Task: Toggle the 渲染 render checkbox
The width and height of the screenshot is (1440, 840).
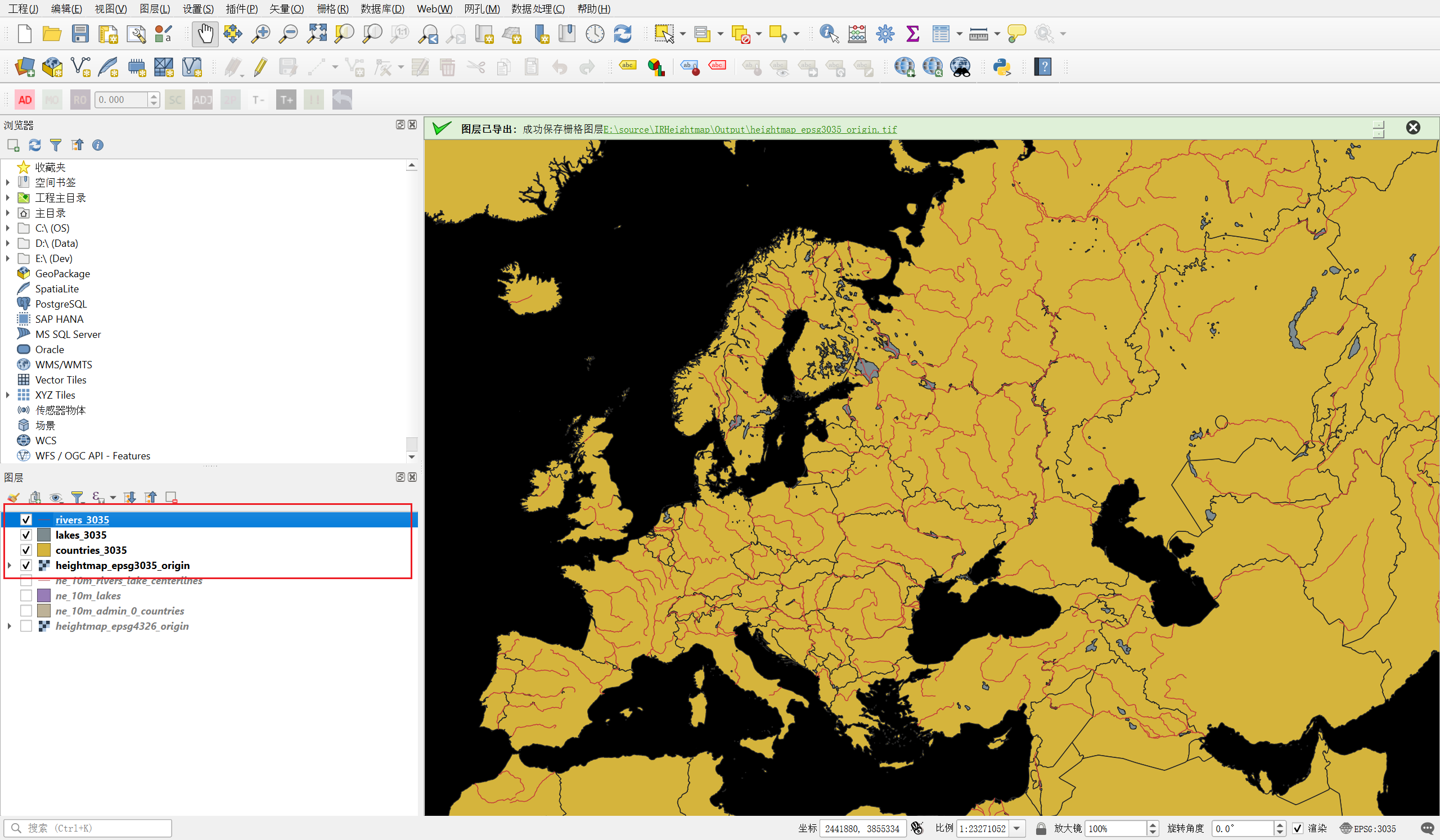Action: [1298, 829]
